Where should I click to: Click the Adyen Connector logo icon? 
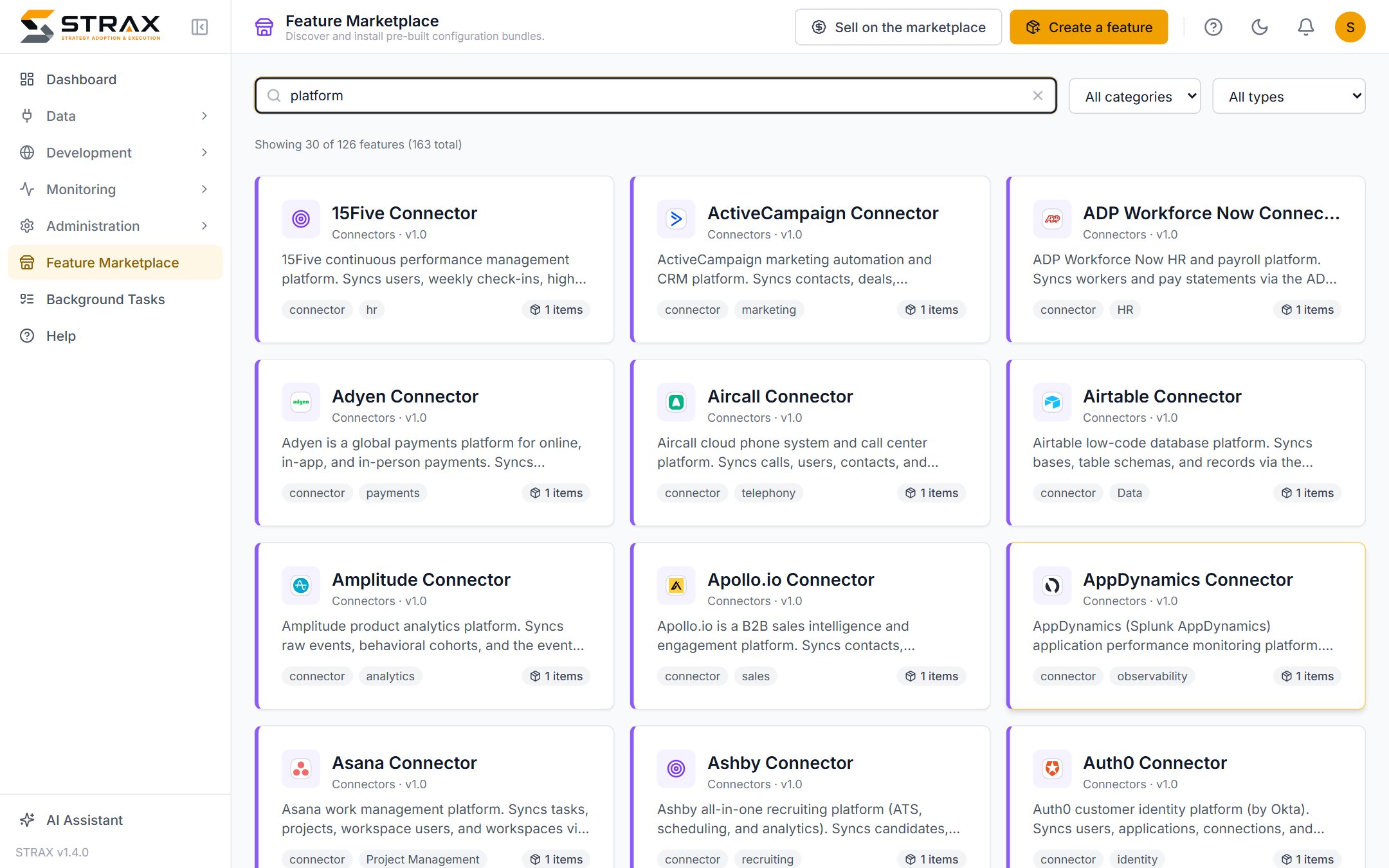click(x=301, y=402)
